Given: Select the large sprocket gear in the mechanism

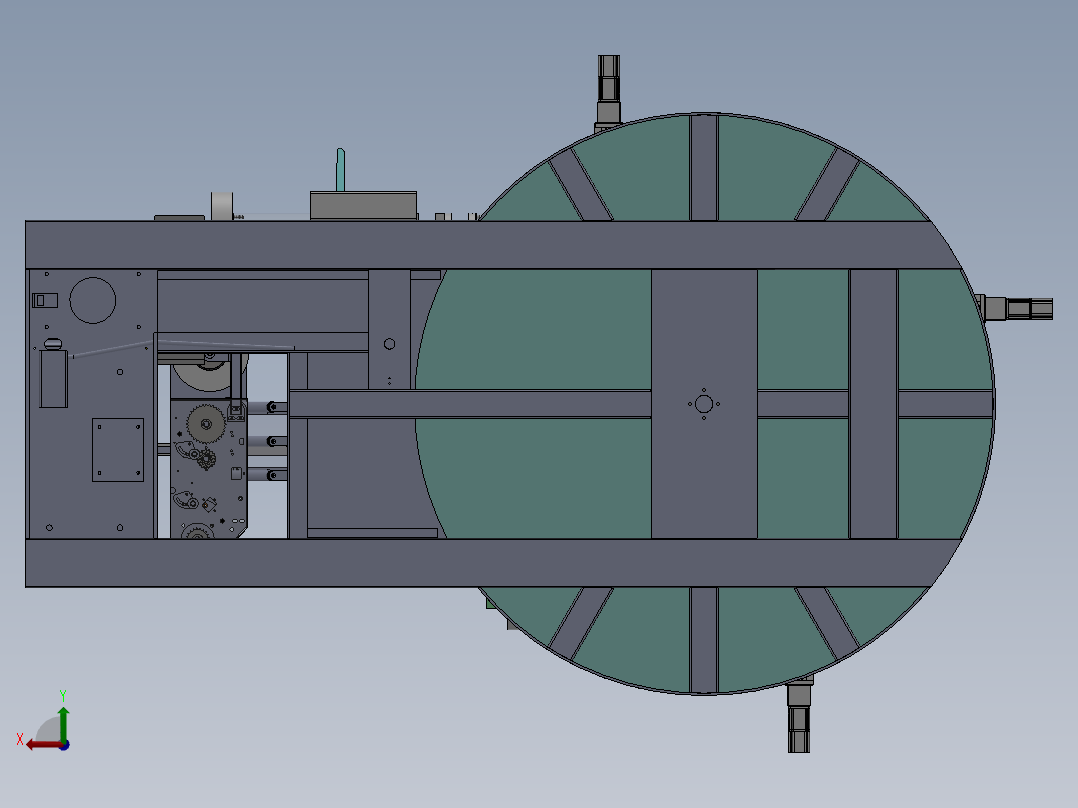Looking at the screenshot, I should click(206, 424).
